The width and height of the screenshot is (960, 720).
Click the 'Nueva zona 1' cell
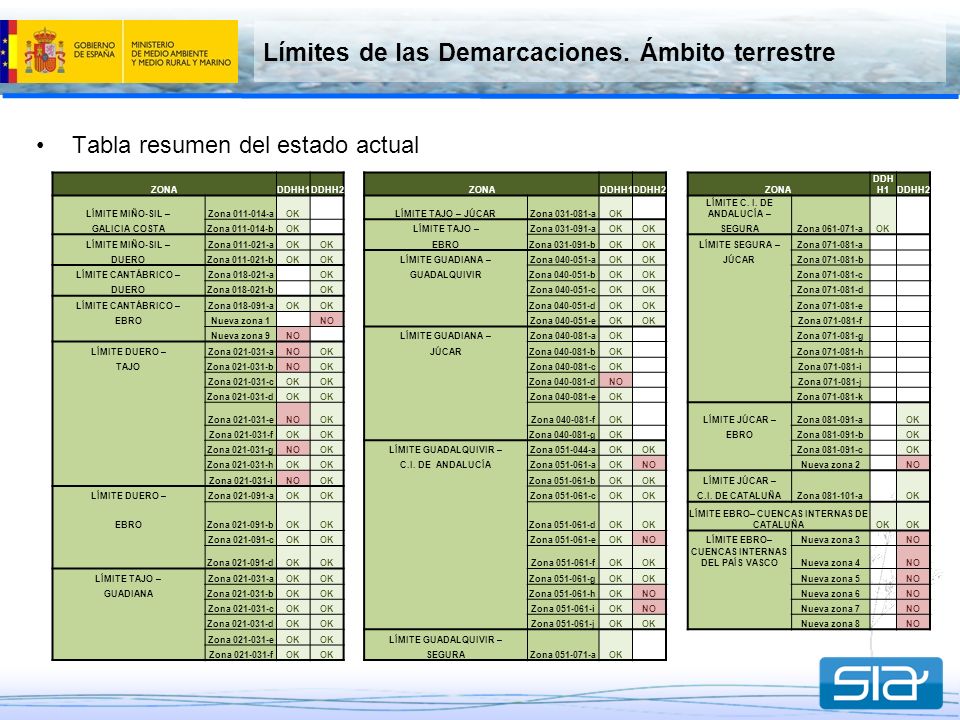241,320
